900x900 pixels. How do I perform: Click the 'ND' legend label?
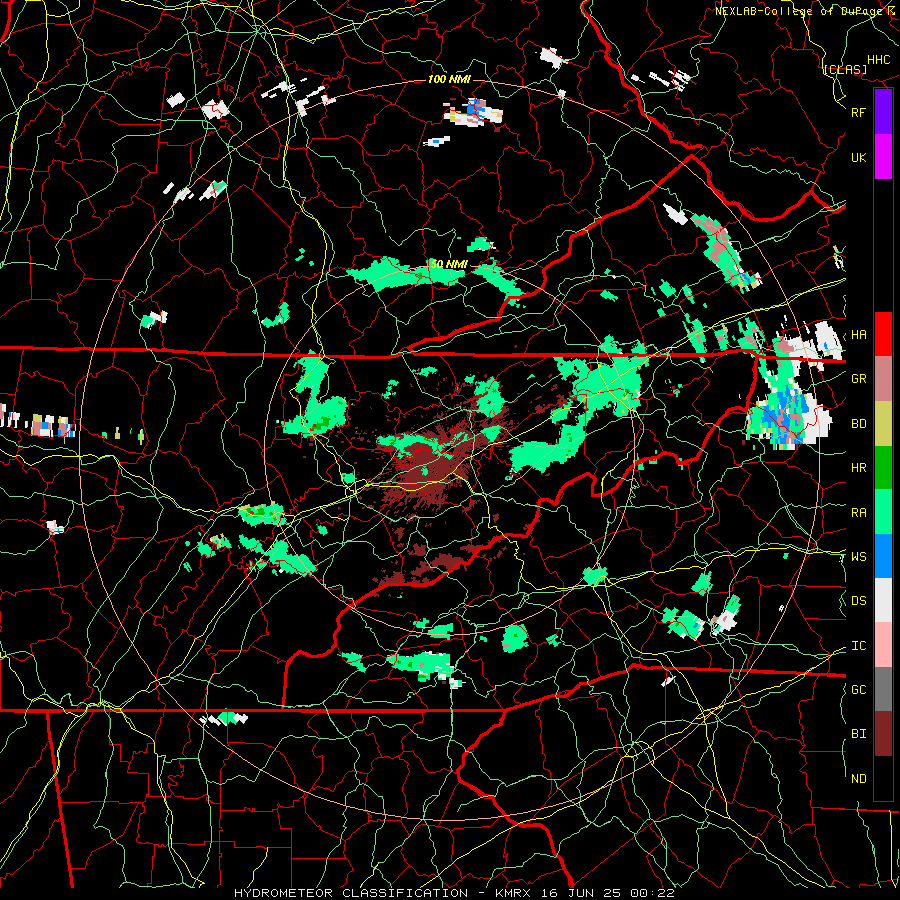point(858,779)
